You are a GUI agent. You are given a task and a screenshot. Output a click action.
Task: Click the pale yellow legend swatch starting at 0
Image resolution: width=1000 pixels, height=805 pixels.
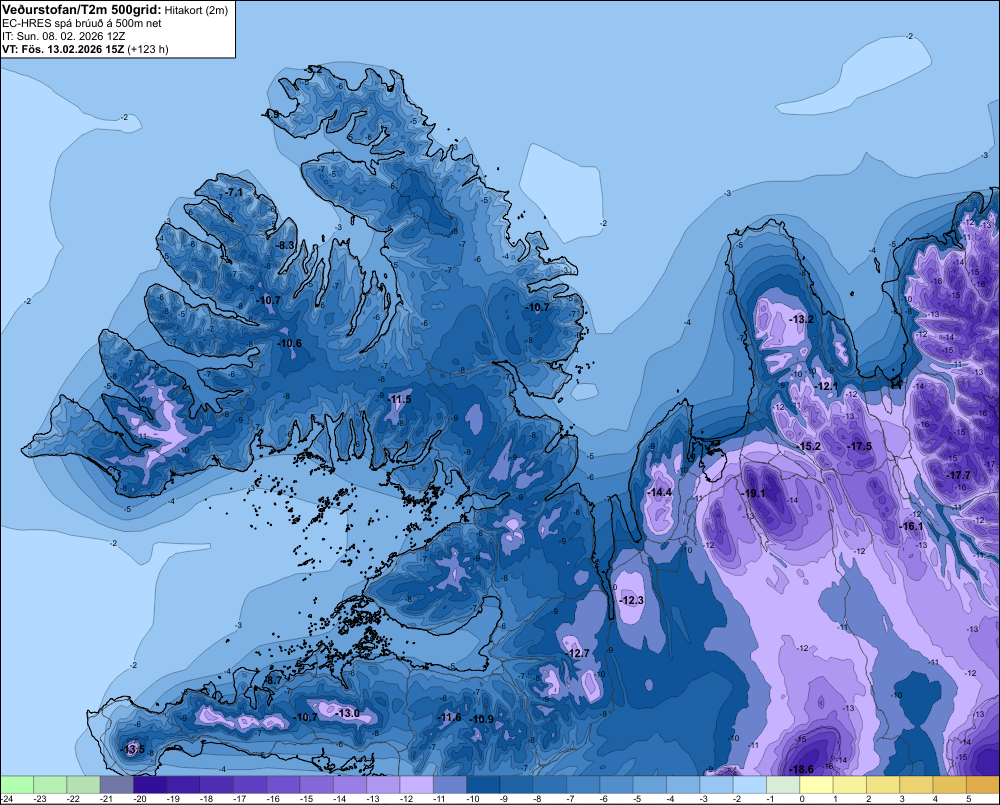[816, 785]
